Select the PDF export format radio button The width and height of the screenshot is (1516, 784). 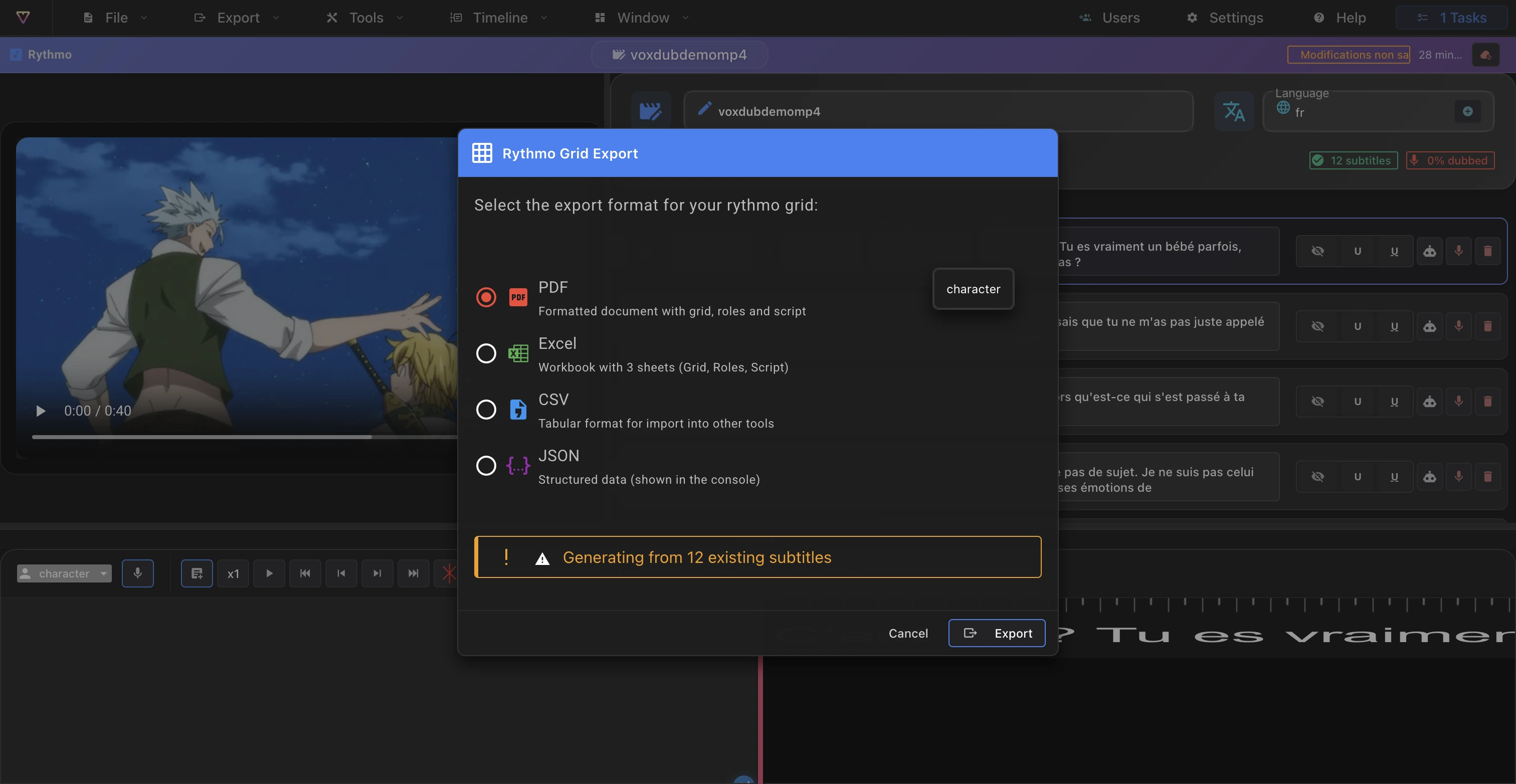pos(486,297)
